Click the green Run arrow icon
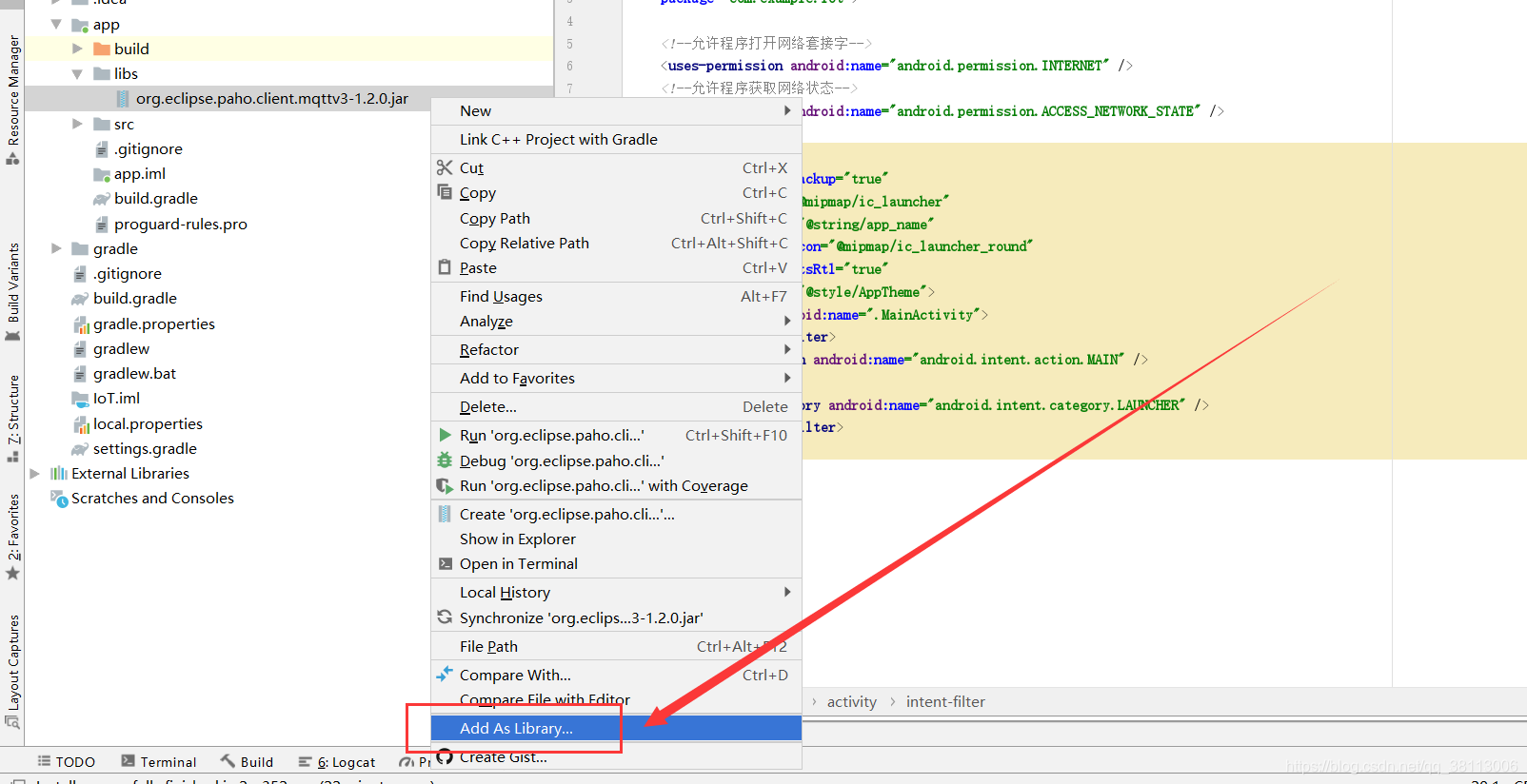This screenshot has width=1527, height=784. pos(445,435)
